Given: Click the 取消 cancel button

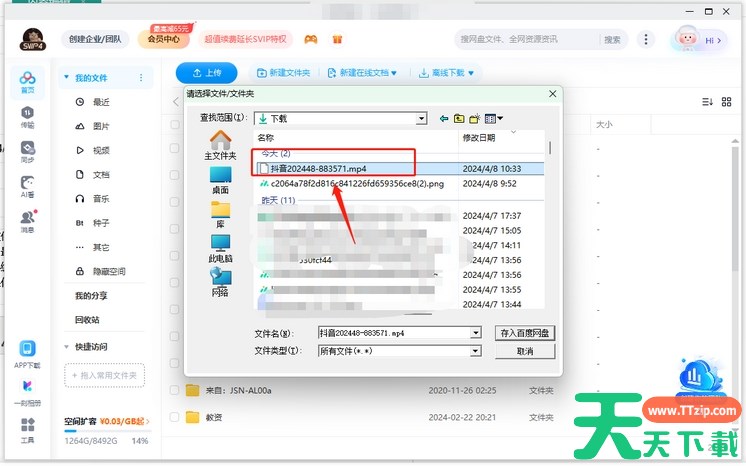Looking at the screenshot, I should coord(525,351).
